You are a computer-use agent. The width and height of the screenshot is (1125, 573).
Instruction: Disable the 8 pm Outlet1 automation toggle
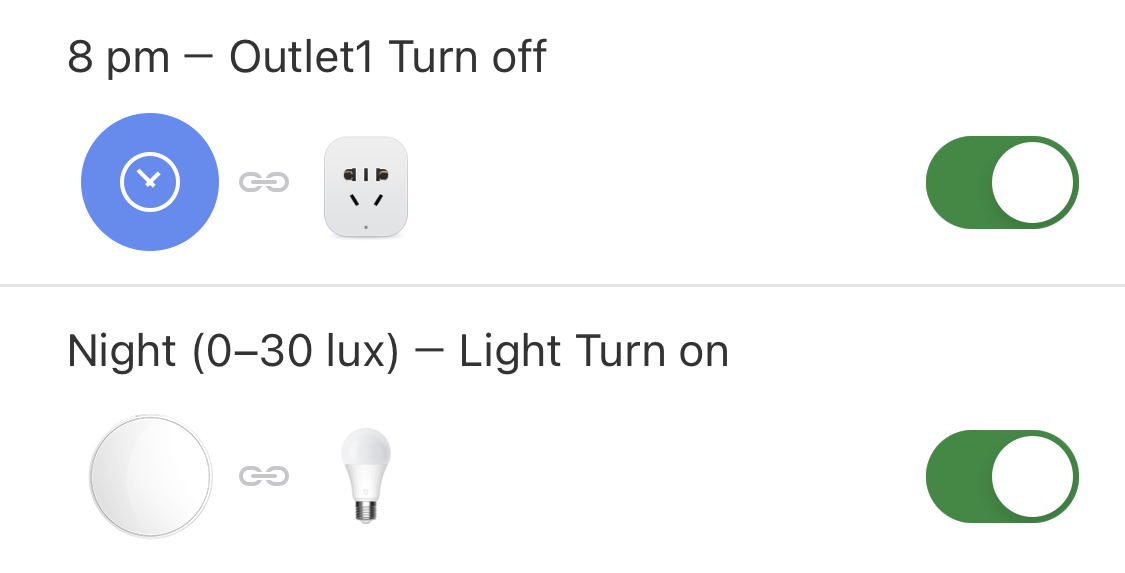(x=1002, y=182)
